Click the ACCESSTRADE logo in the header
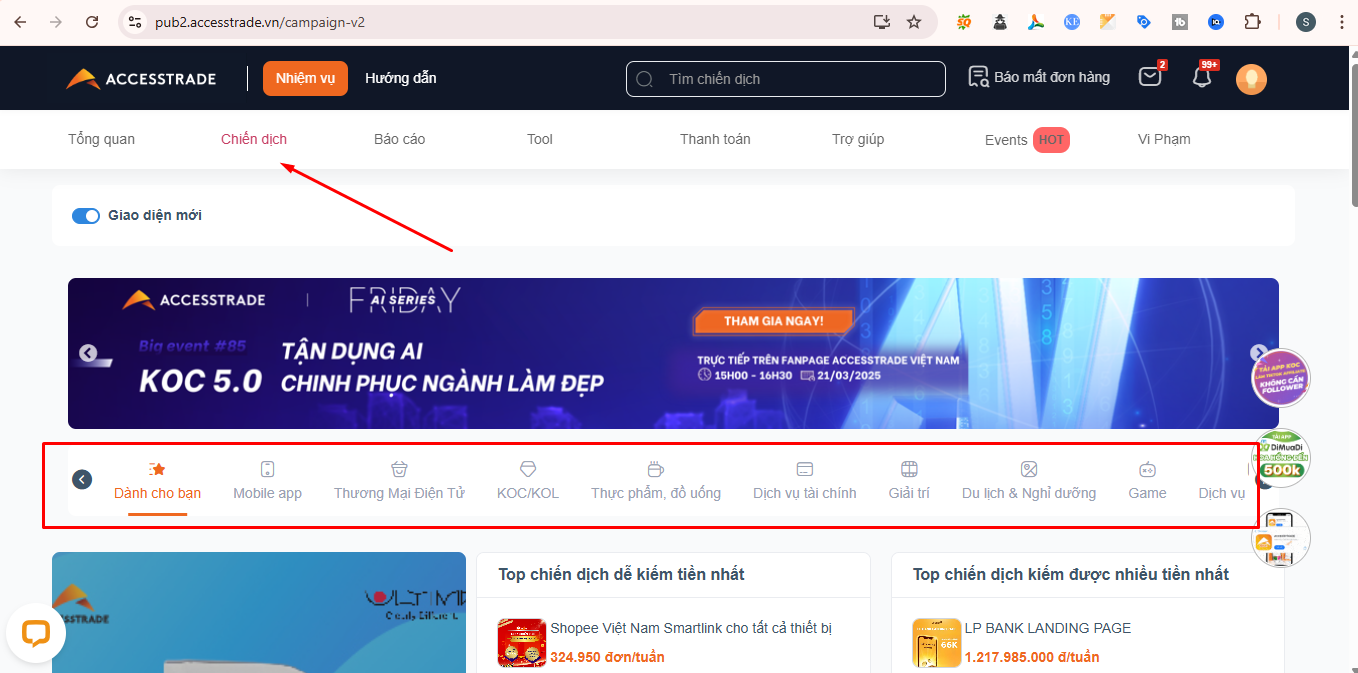This screenshot has width=1358, height=673. 141,79
